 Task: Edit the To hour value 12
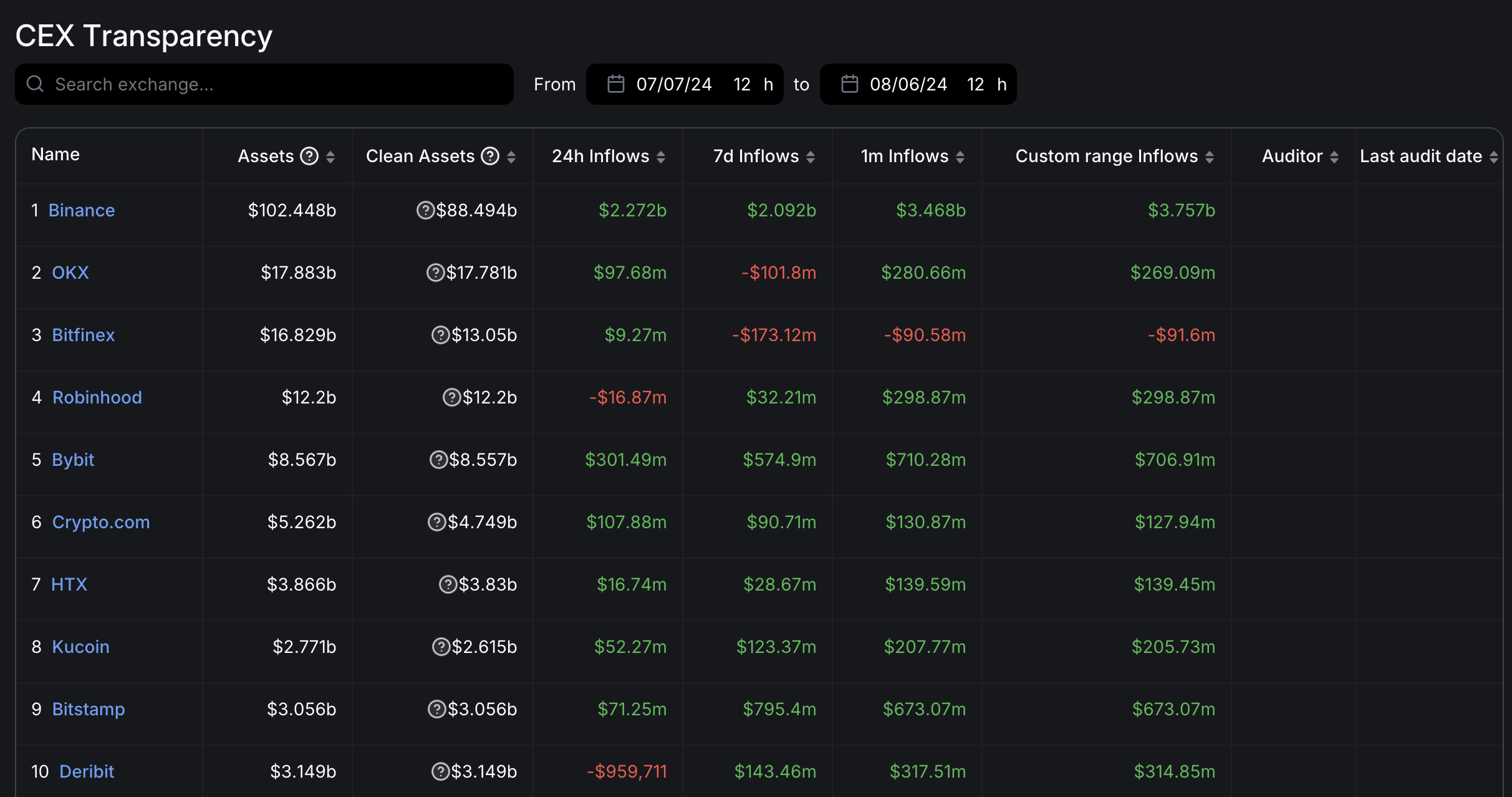976,84
